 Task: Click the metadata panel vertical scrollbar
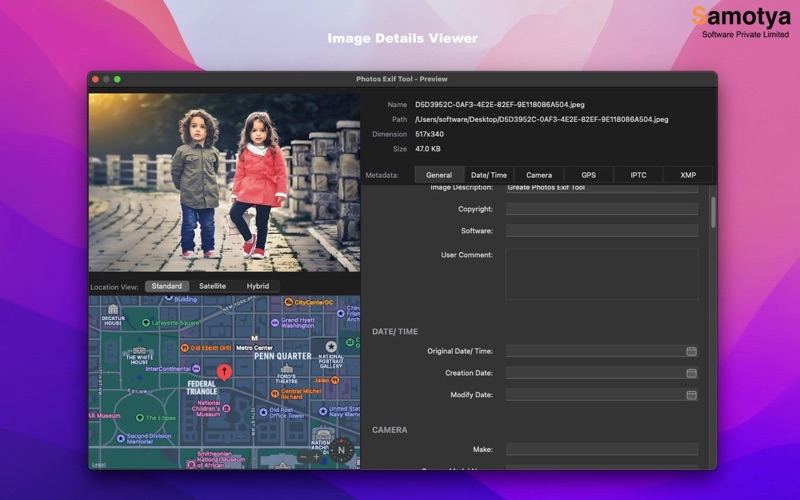(x=713, y=212)
